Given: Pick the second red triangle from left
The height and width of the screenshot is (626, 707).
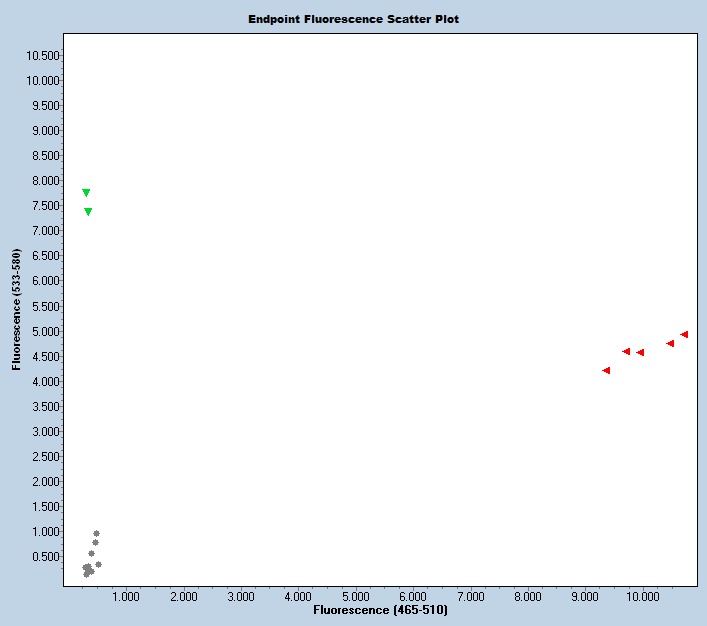Looking at the screenshot, I should point(626,351).
